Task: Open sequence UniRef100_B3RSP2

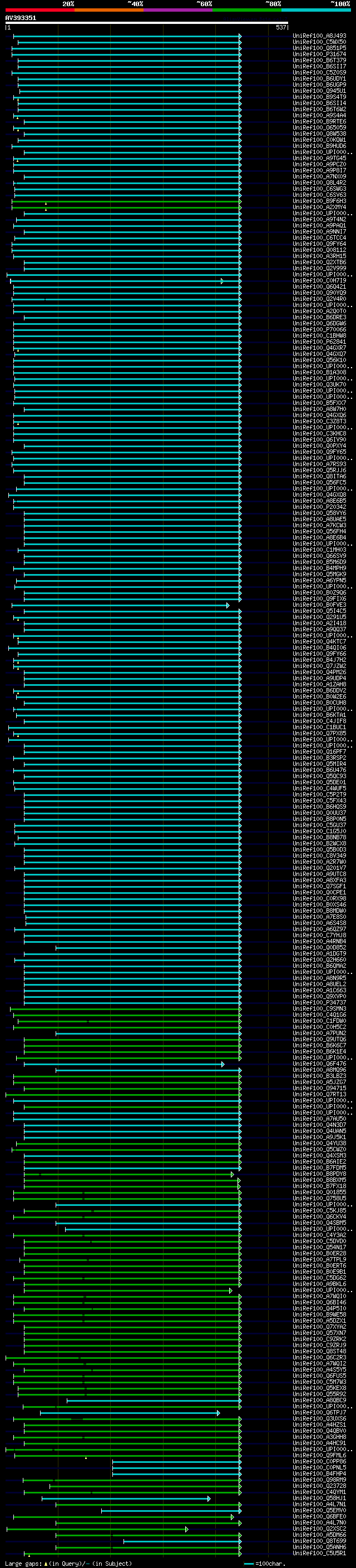Action: [319, 758]
